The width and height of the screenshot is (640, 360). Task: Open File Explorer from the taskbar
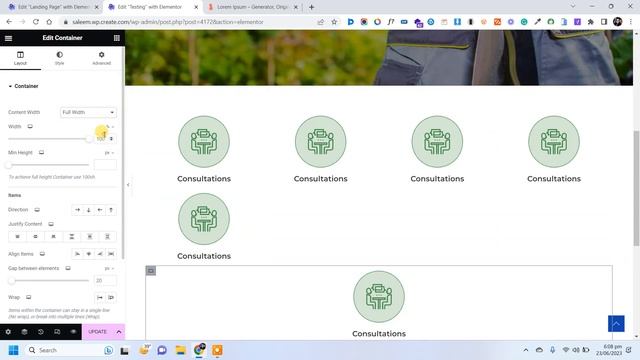[x=180, y=350]
